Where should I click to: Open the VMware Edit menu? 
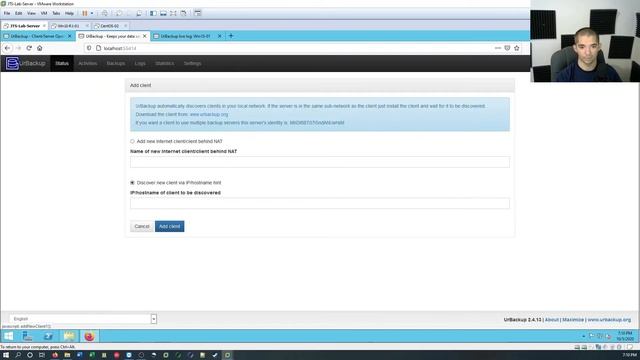pyautogui.click(x=19, y=13)
